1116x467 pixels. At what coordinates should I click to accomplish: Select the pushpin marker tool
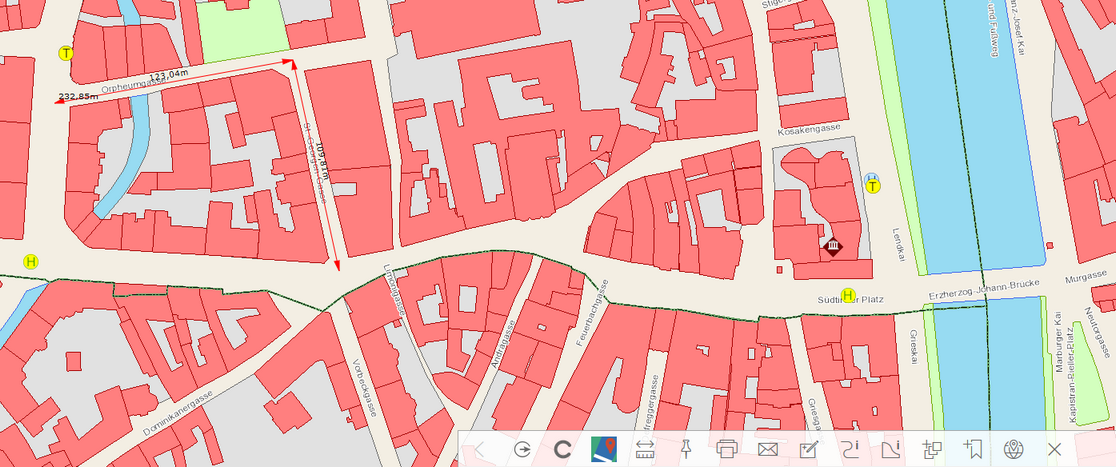click(686, 449)
